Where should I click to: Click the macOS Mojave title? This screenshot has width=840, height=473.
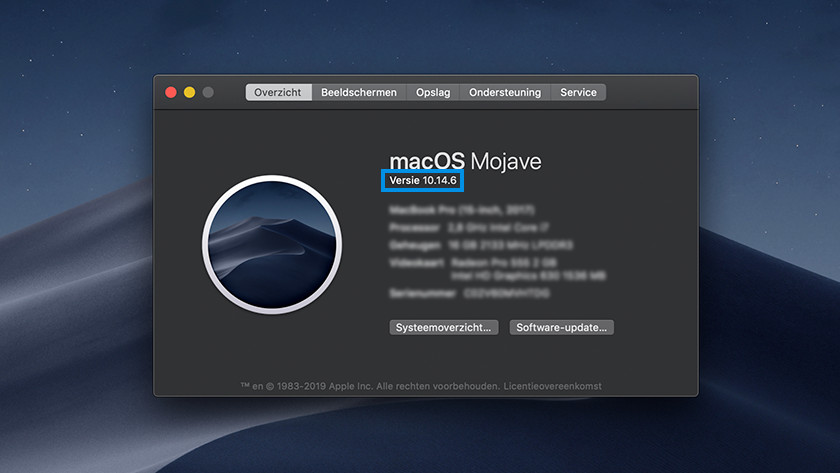464,160
